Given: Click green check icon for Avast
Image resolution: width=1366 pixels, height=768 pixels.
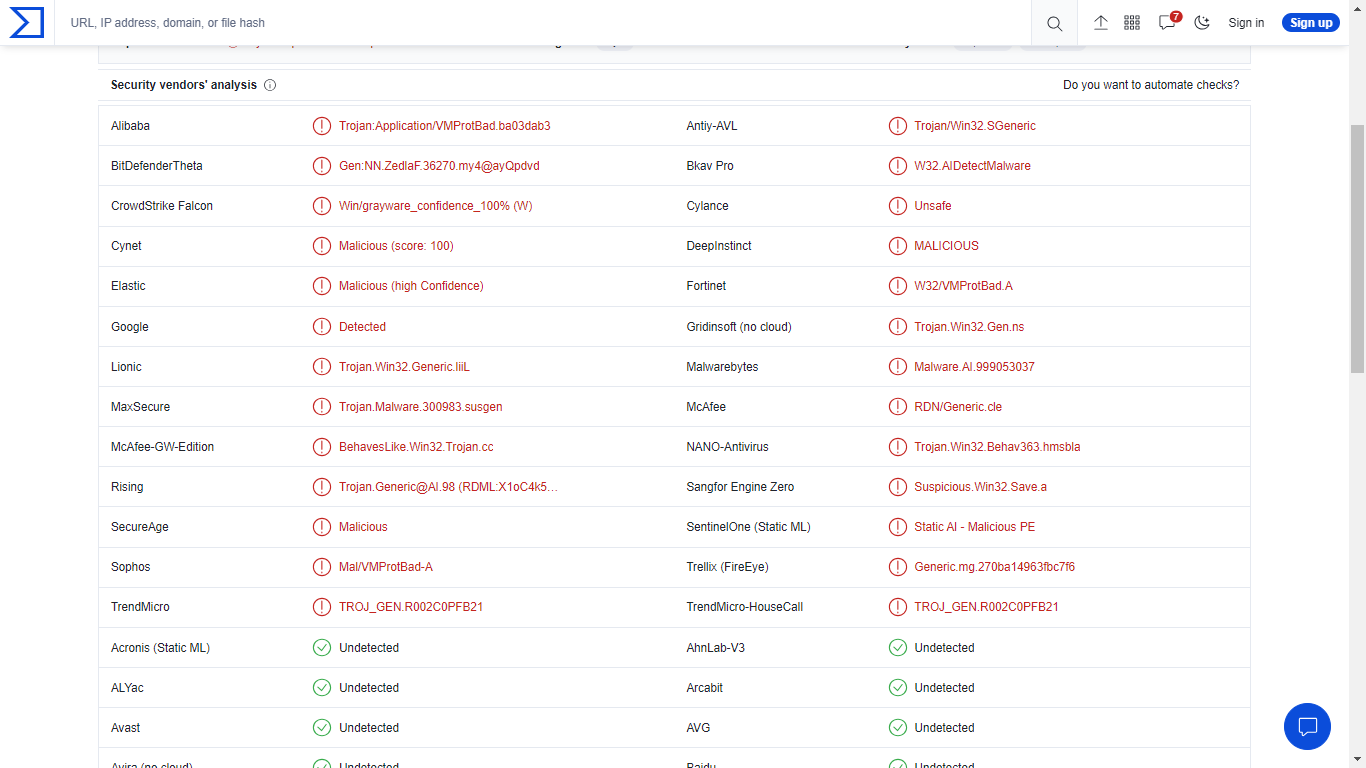Looking at the screenshot, I should [x=322, y=728].
